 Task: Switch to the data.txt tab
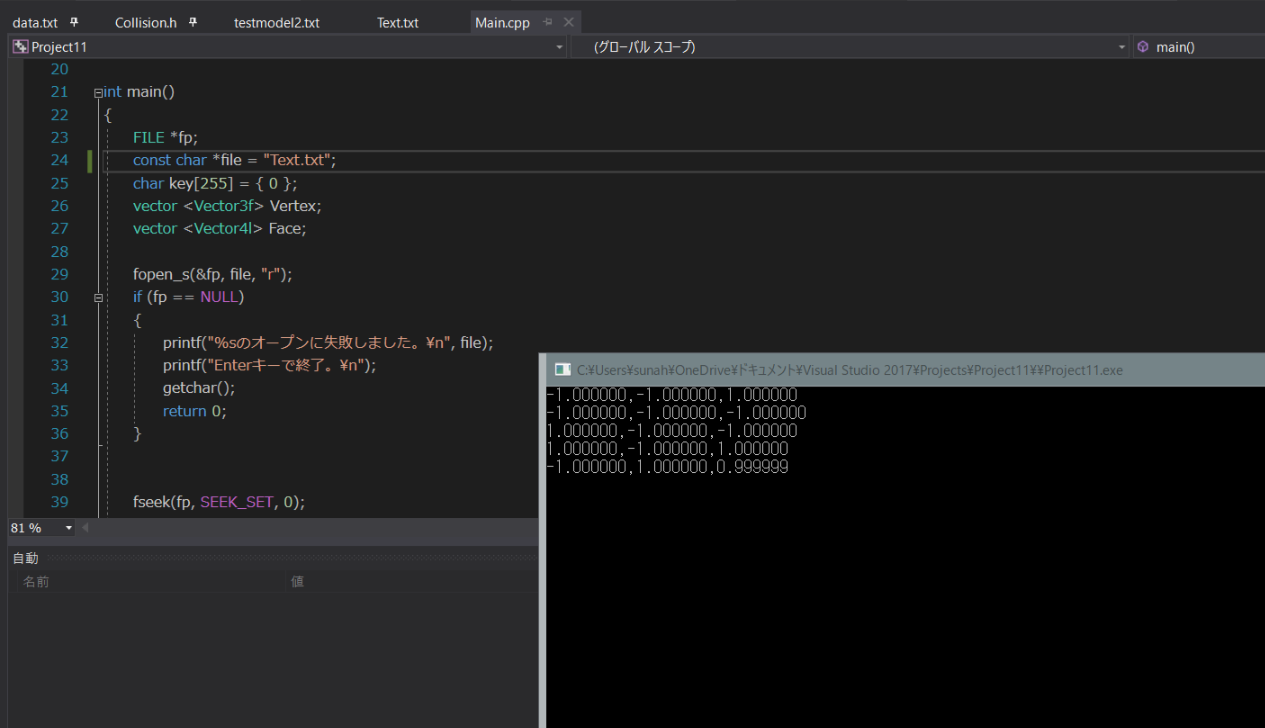[x=35, y=22]
